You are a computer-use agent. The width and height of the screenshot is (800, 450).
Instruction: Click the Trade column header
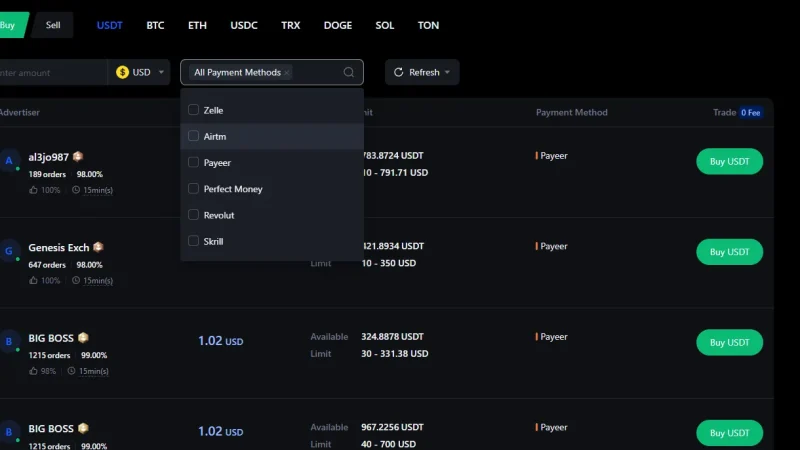pyautogui.click(x=724, y=112)
